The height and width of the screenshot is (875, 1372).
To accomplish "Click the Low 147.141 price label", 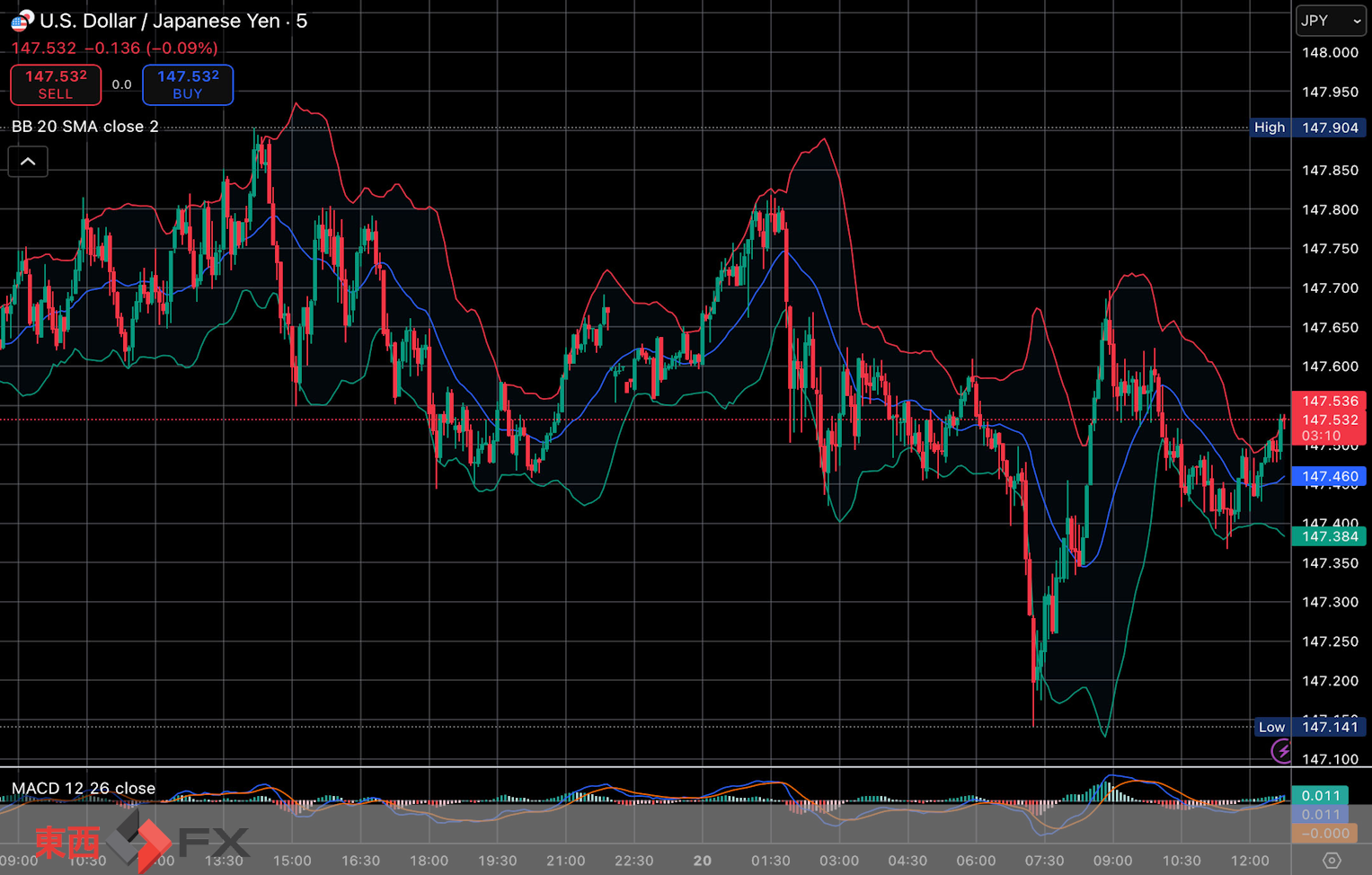I will pos(1310,727).
